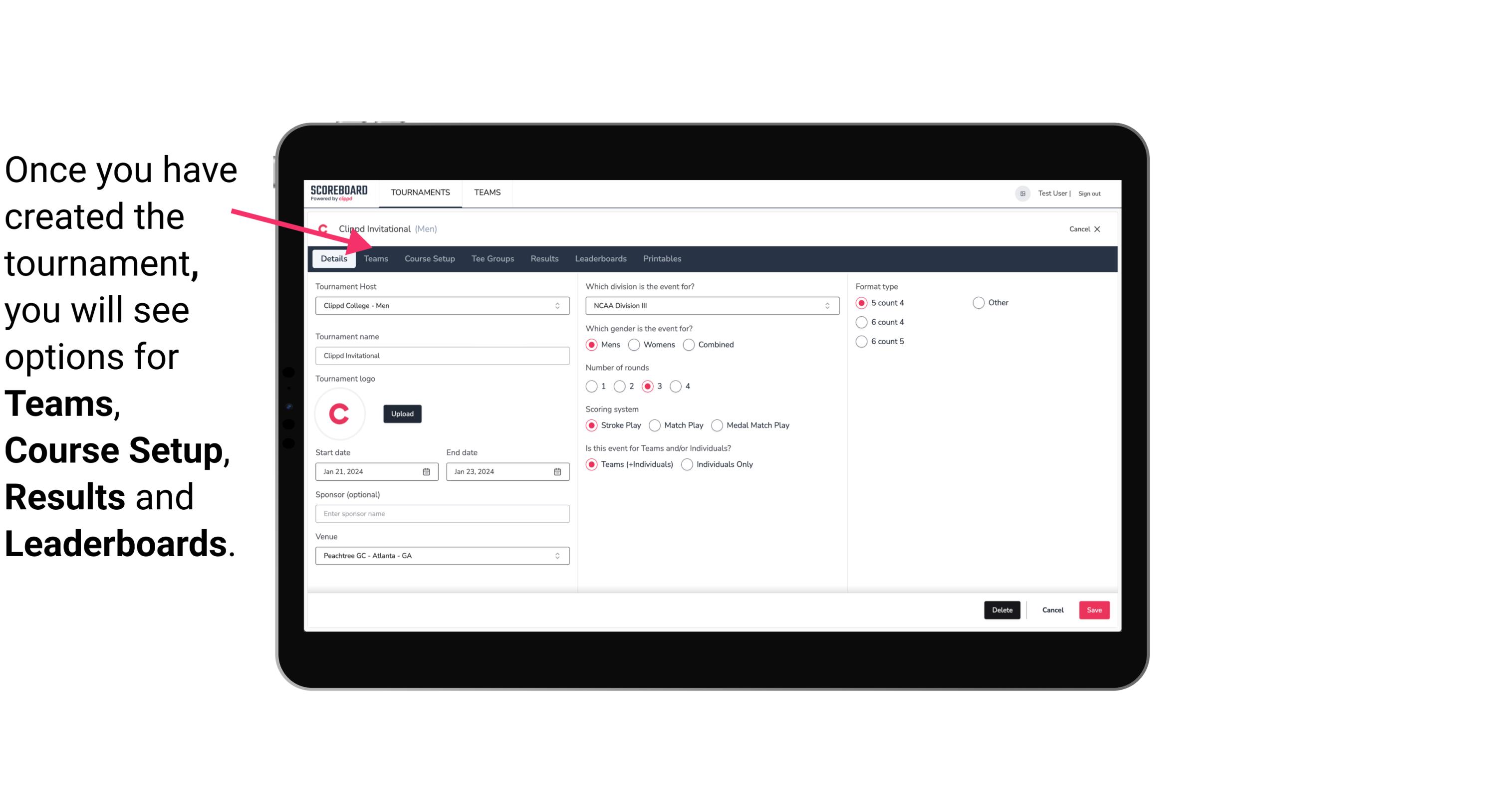Switch to the Leaderboards tab
Screen dimensions: 1510x812
(601, 258)
